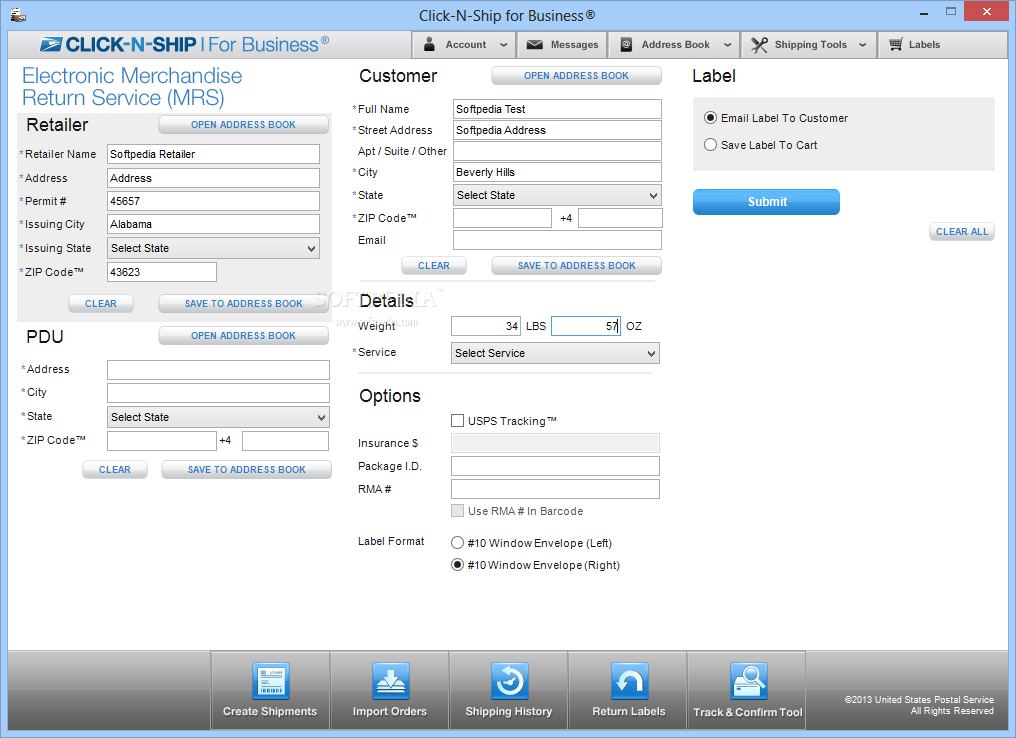The height and width of the screenshot is (738, 1016).
Task: Click the PDU City field
Action: coord(218,393)
